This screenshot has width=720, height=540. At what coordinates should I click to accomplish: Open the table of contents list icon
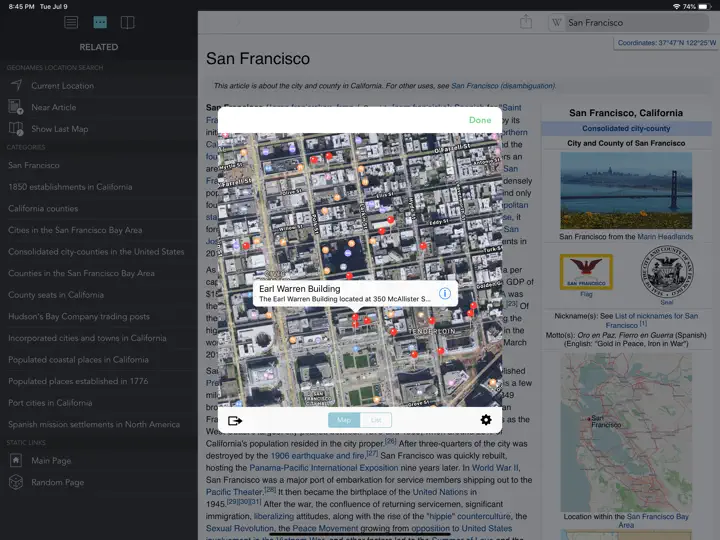click(x=71, y=22)
